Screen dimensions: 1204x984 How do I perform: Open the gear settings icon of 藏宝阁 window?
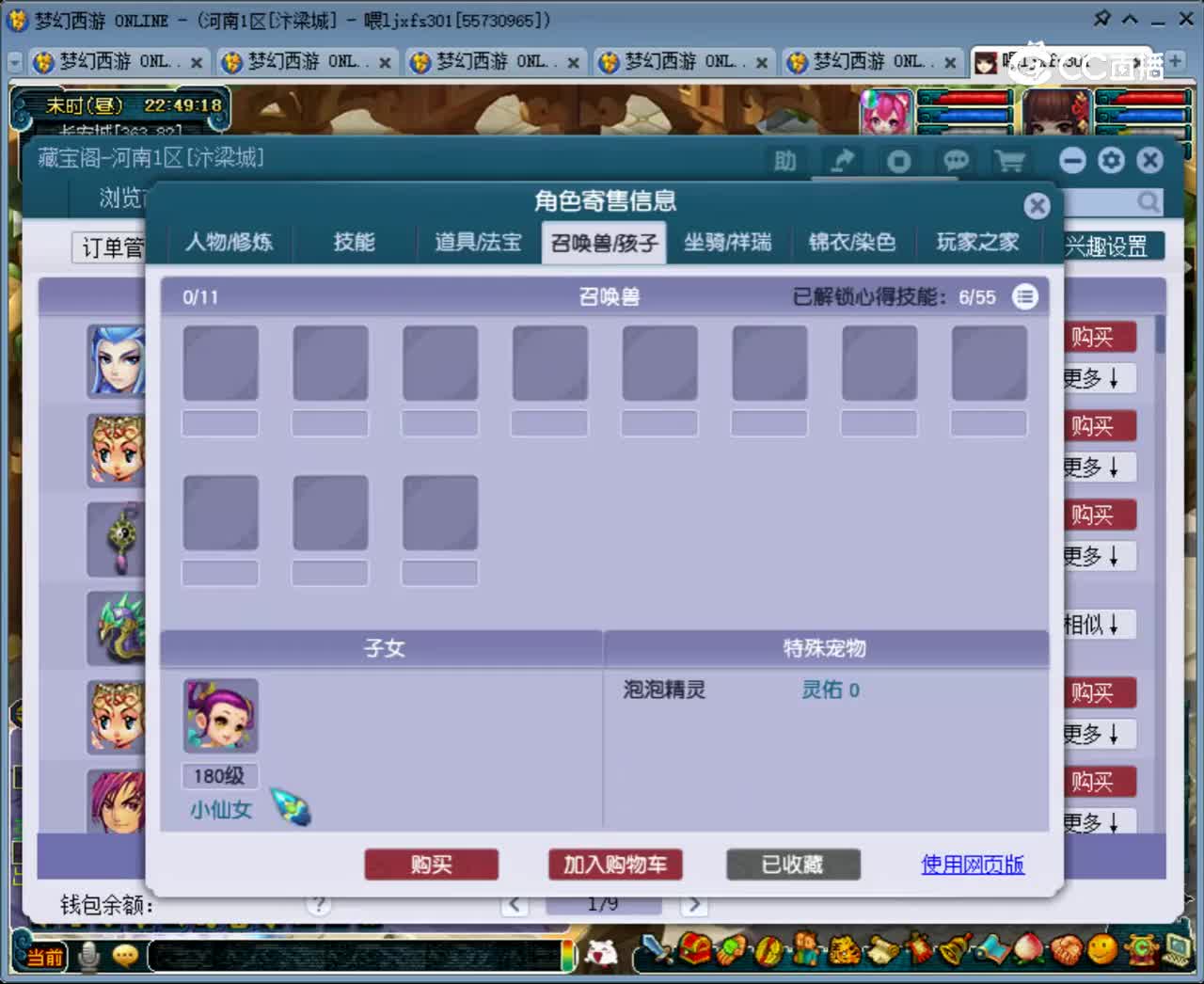tap(1111, 160)
